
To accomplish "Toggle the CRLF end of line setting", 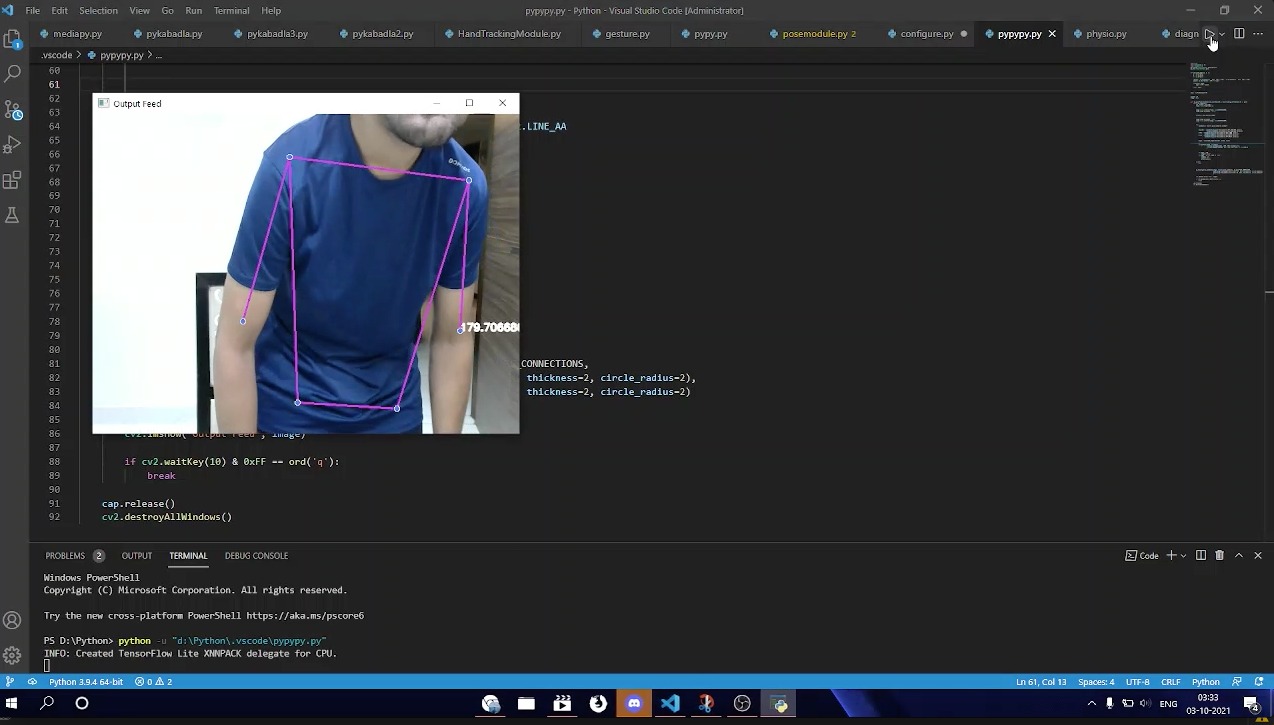I will click(x=1170, y=682).
